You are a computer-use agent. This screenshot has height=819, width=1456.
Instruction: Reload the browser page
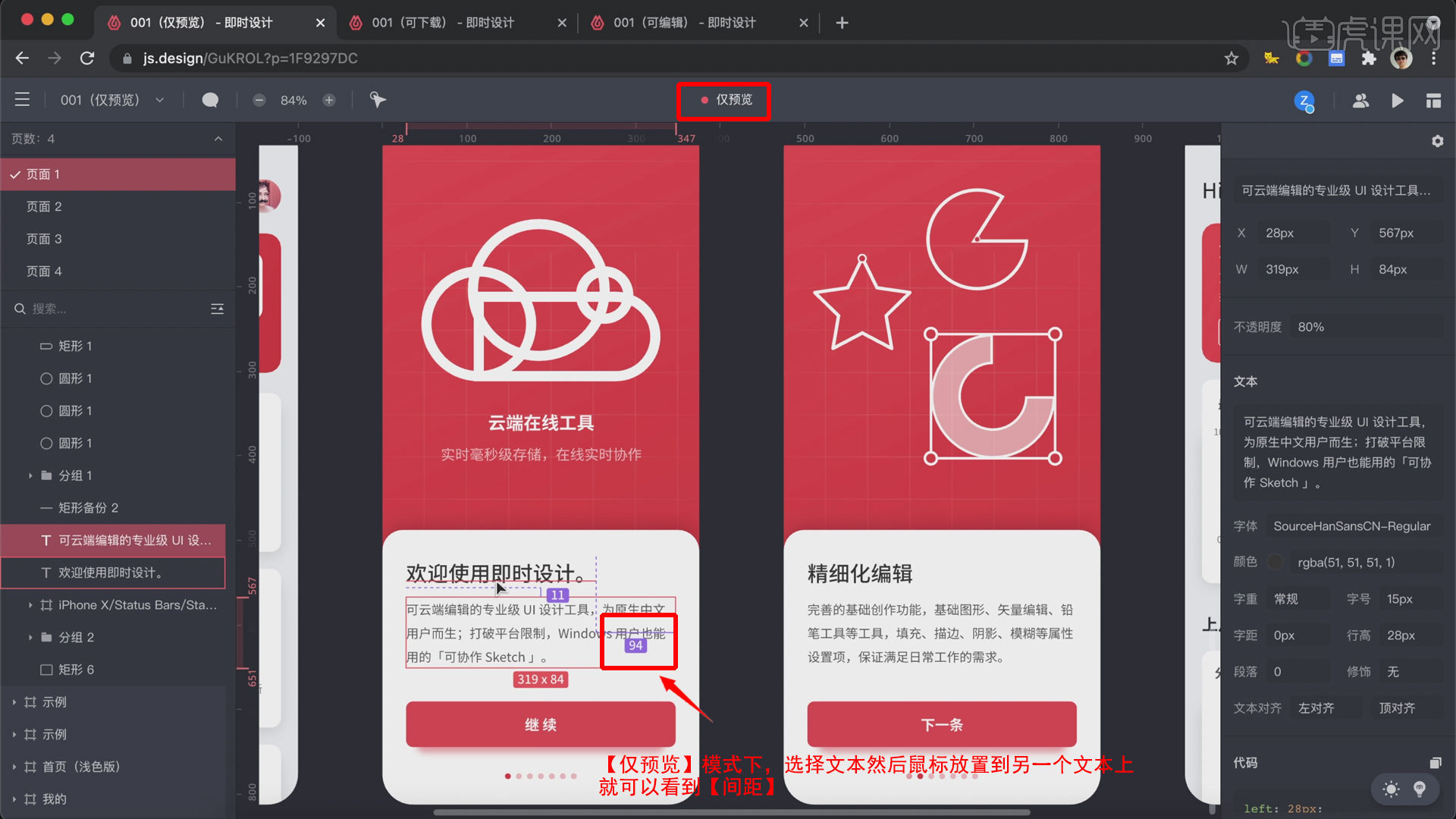(87, 58)
